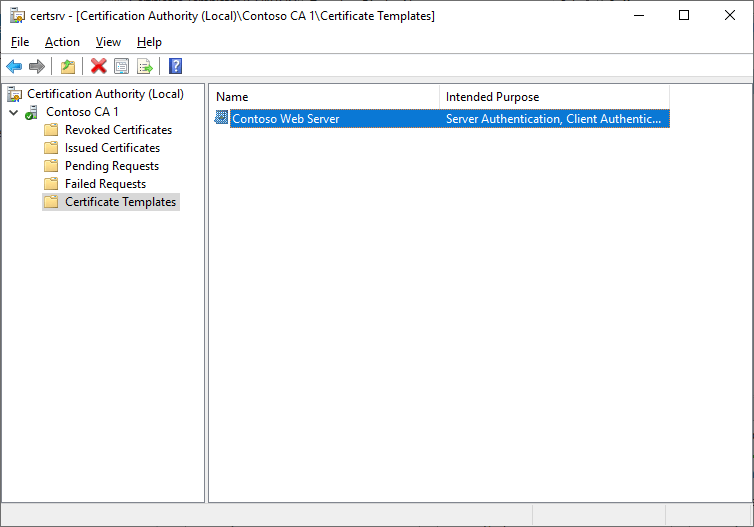This screenshot has height=527, width=754.
Task: Collapse the Contoso CA 1 tree node
Action: 13,112
